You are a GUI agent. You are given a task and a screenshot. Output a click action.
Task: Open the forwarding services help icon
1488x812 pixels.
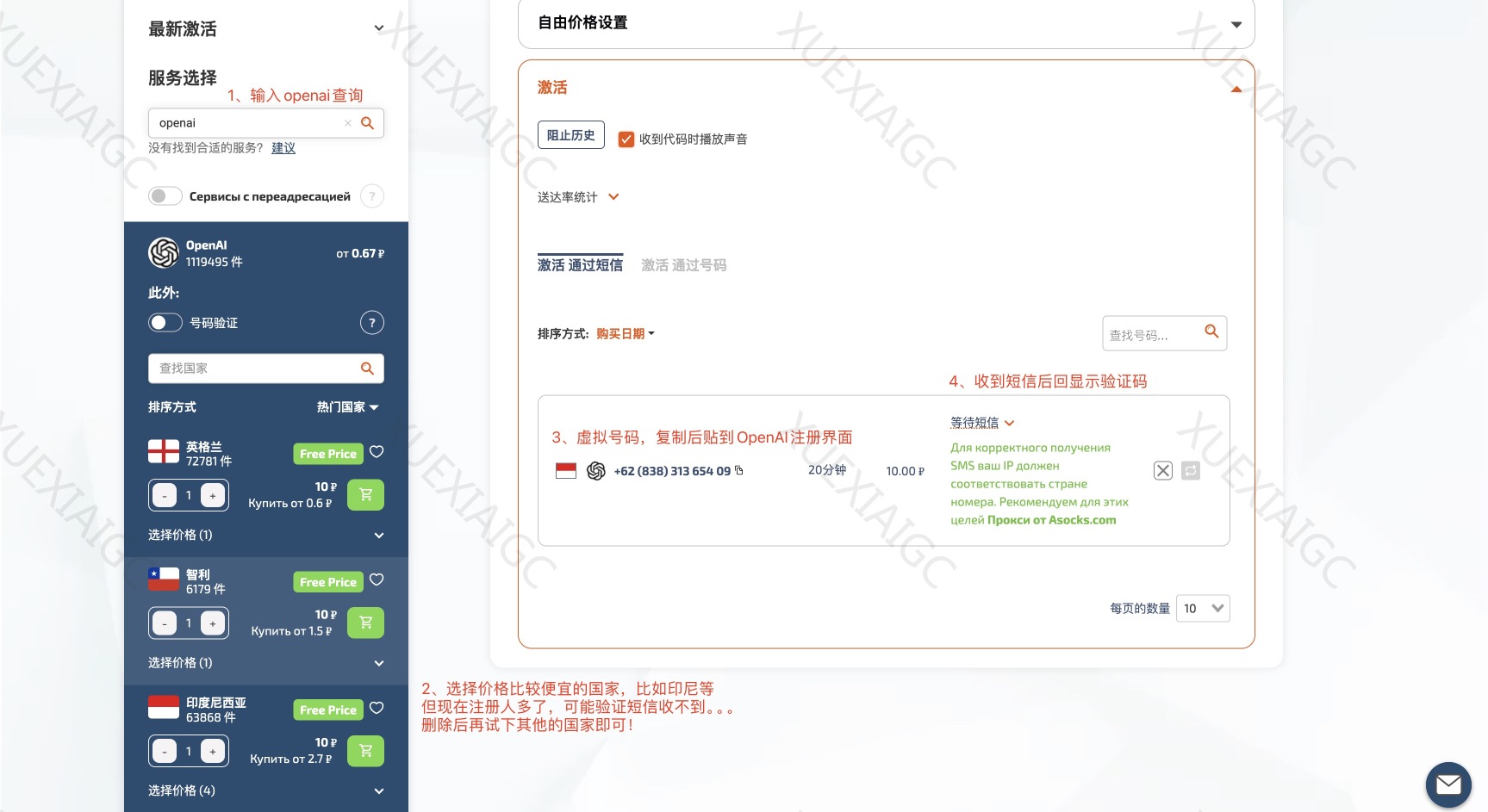pyautogui.click(x=372, y=196)
